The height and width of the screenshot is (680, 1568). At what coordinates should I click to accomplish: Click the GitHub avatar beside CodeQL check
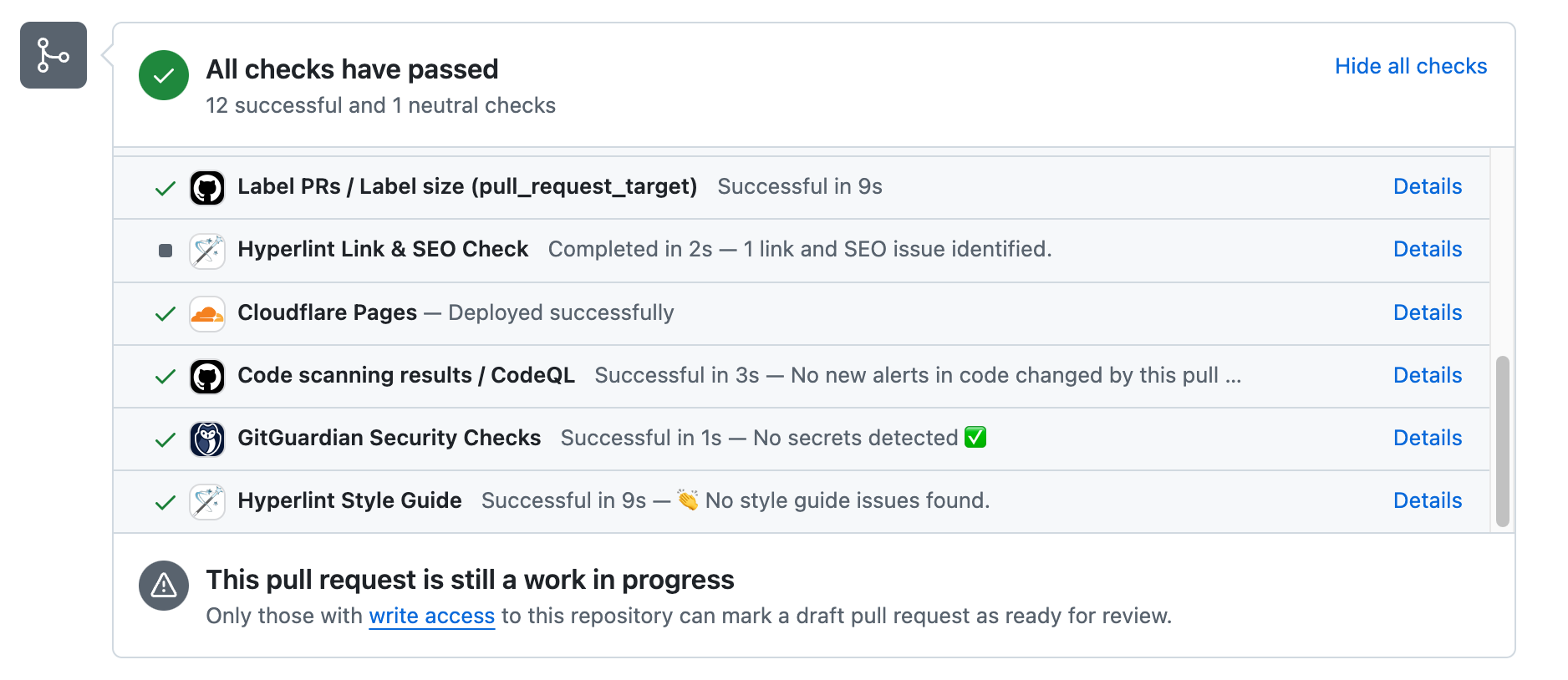tap(207, 377)
